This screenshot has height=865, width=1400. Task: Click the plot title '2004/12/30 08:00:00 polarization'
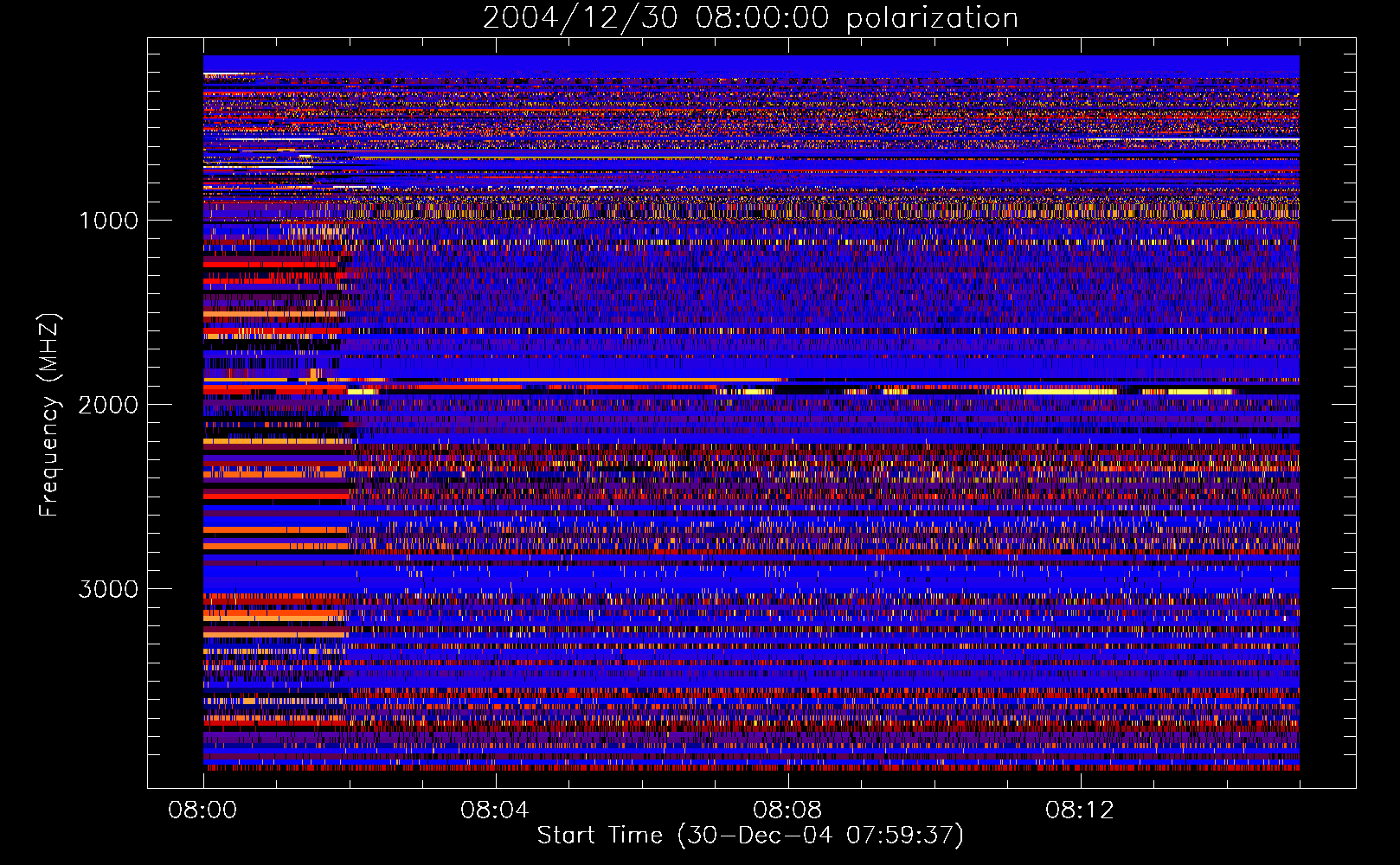pyautogui.click(x=750, y=18)
